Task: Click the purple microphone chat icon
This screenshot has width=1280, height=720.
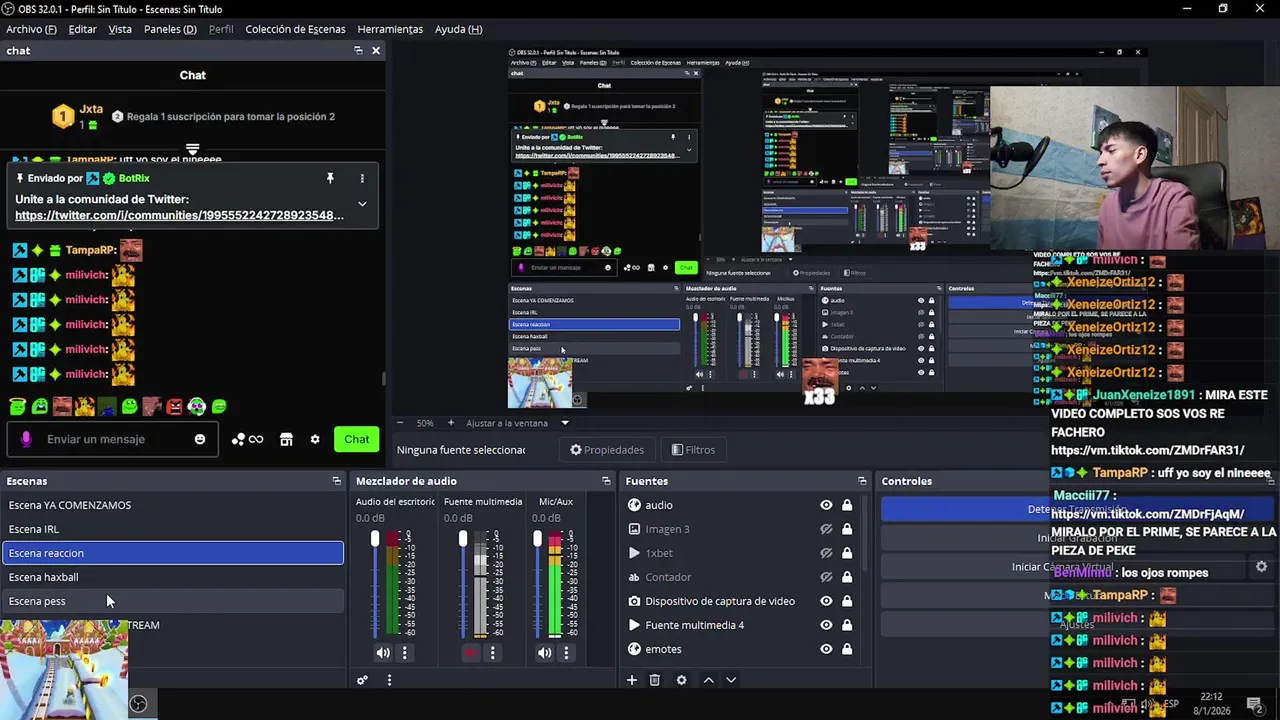Action: coord(26,439)
